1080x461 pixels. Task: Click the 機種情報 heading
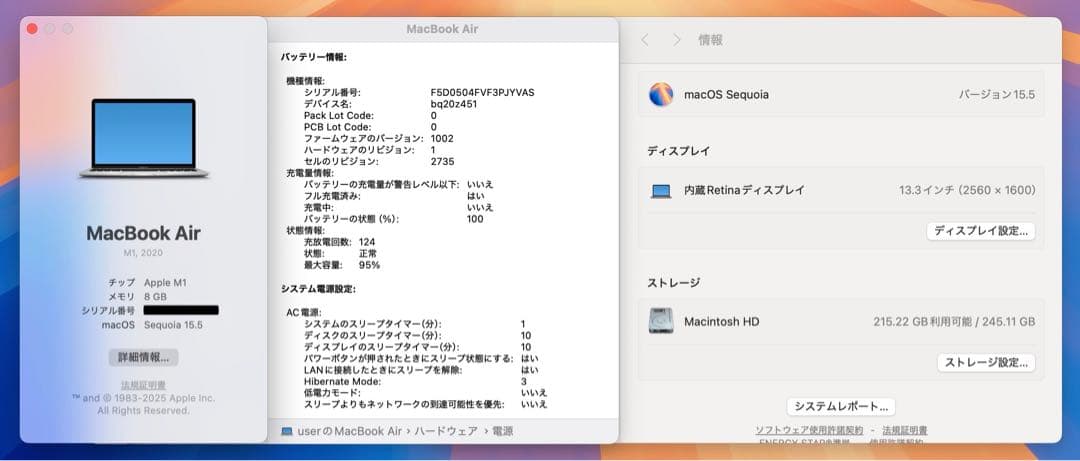coord(306,81)
